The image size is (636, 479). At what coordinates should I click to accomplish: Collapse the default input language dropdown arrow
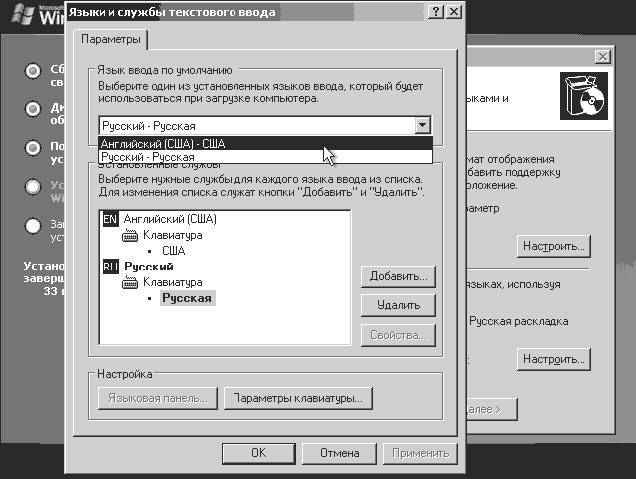point(423,125)
